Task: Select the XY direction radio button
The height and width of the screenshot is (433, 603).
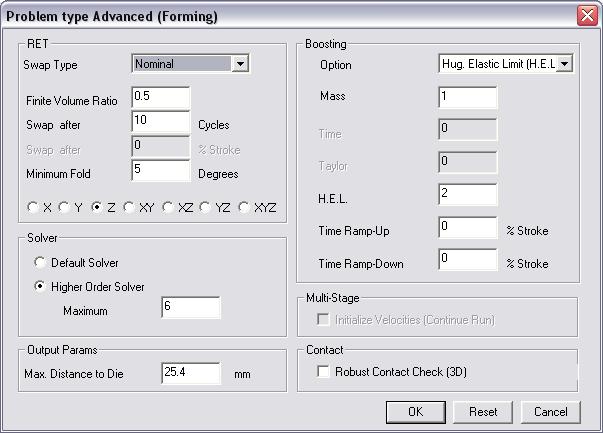Action: tap(129, 208)
